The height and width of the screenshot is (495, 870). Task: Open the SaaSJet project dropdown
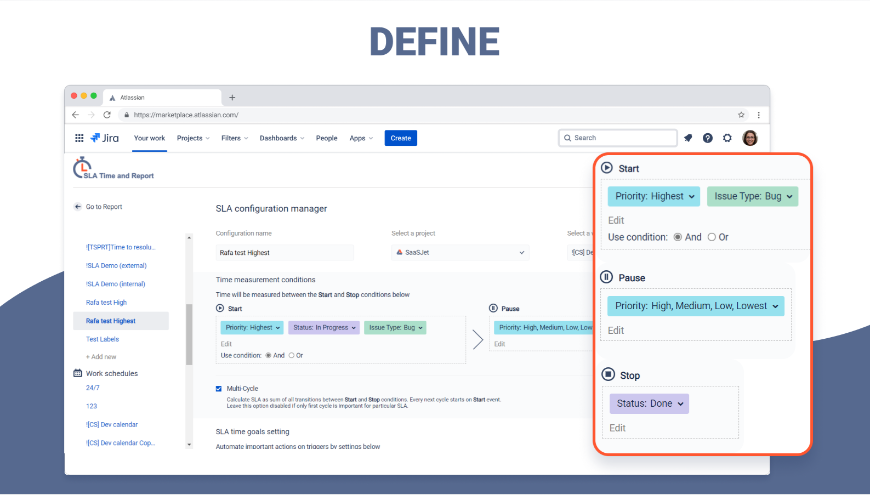(460, 252)
